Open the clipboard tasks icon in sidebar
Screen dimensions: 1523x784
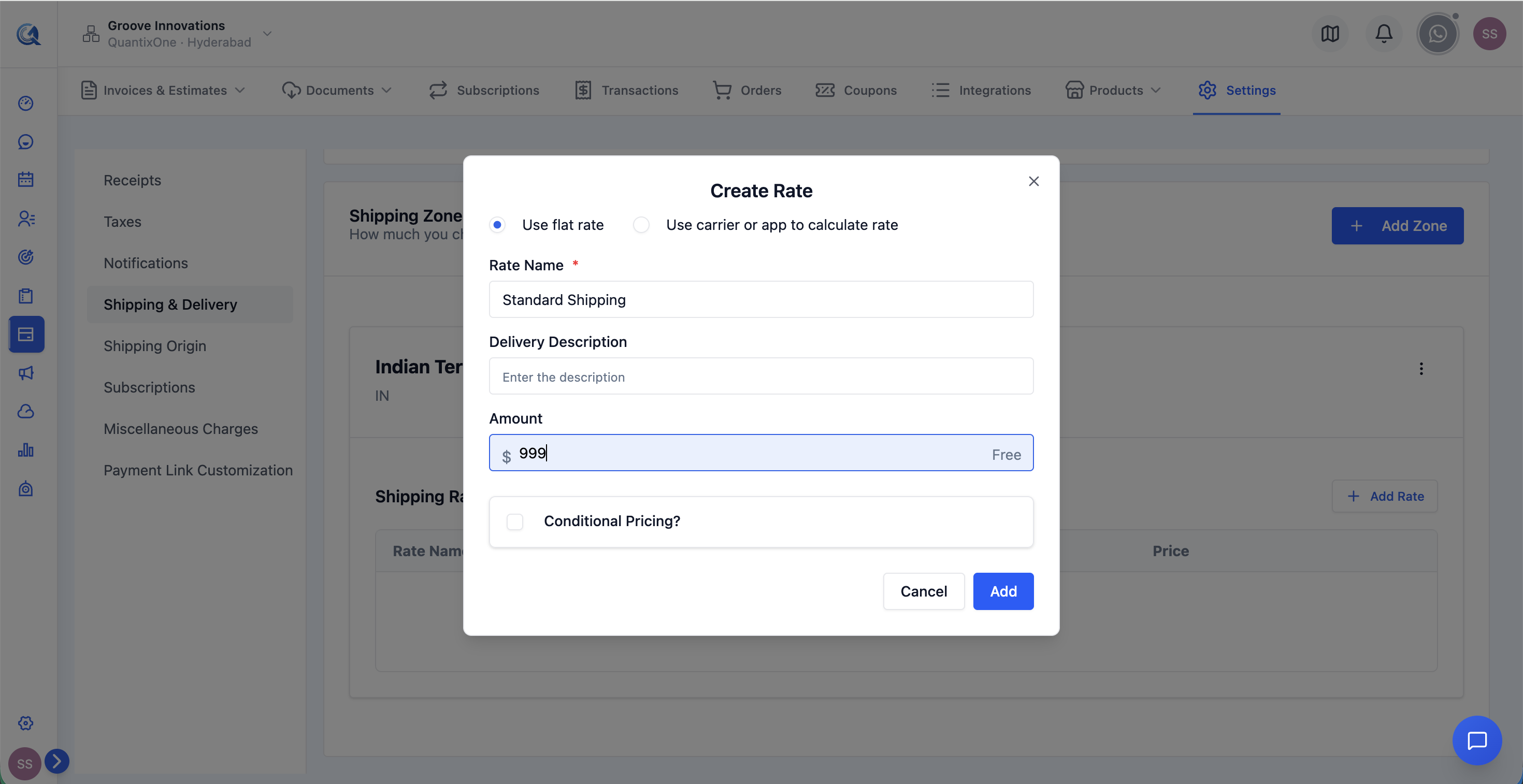[25, 296]
